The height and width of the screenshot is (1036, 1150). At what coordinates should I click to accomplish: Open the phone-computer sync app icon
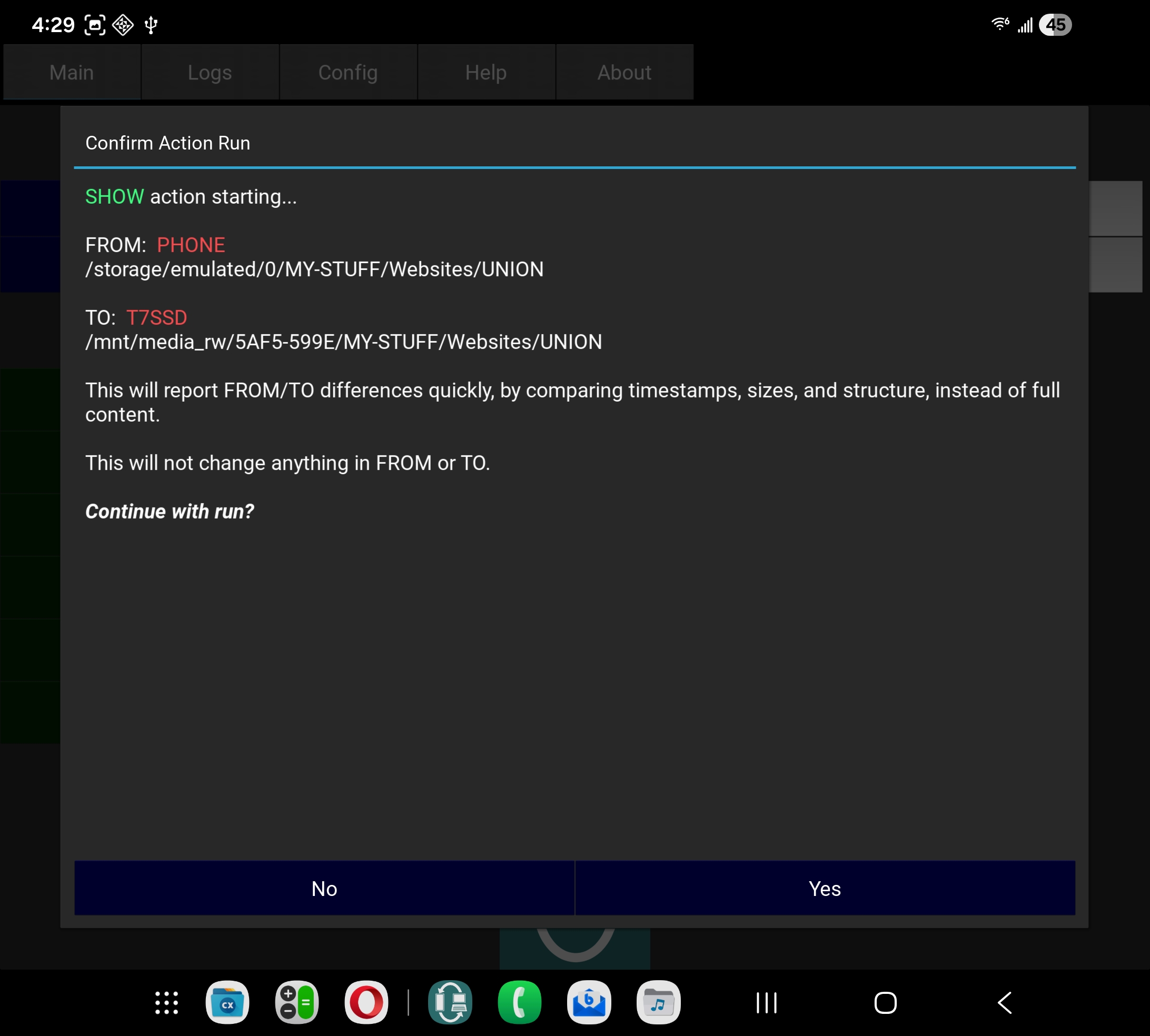click(450, 1002)
